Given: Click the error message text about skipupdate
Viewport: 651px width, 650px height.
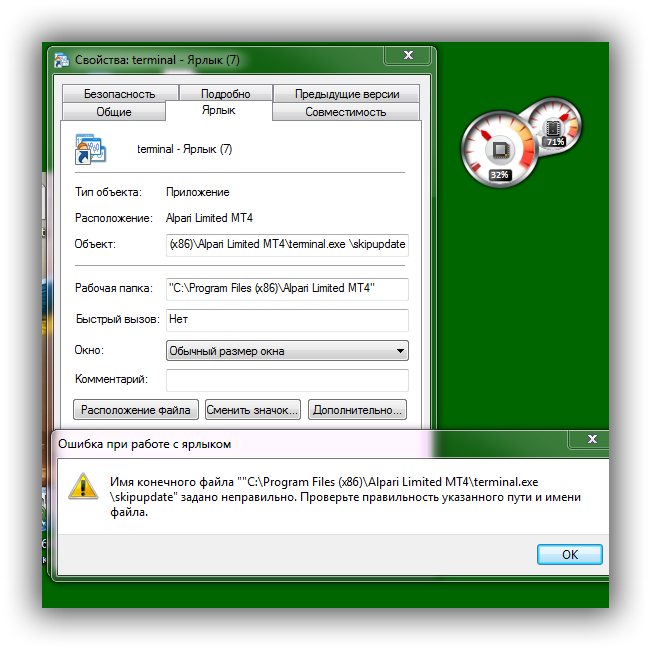Looking at the screenshot, I should point(345,497).
